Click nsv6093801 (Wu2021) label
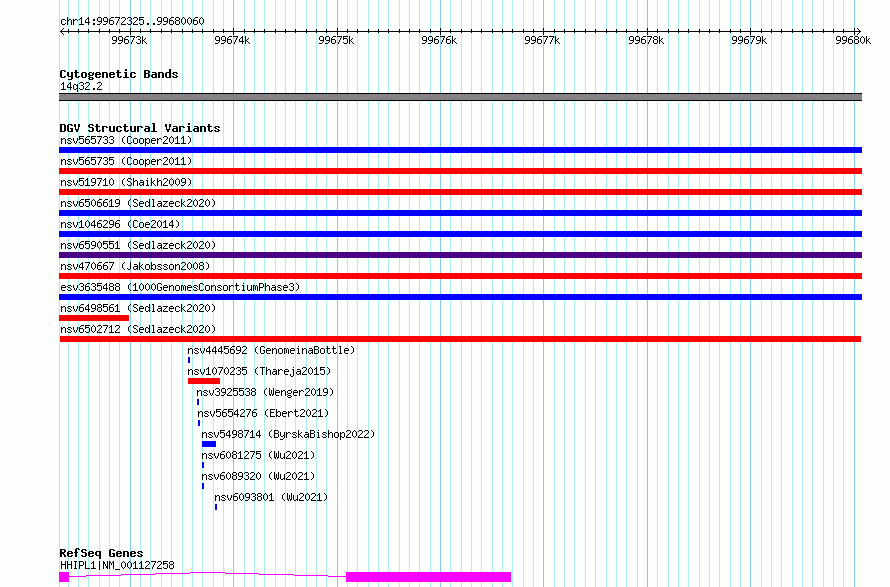 point(271,497)
